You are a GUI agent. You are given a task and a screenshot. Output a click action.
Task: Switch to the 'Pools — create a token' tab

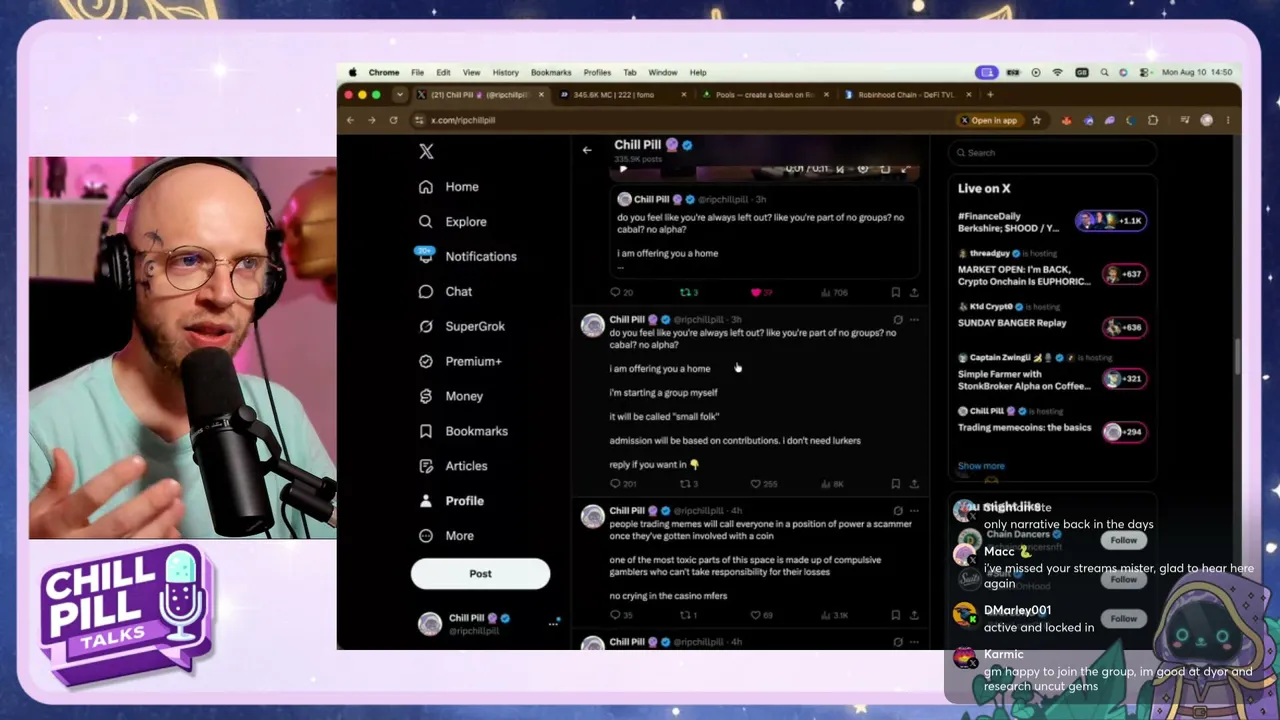click(767, 95)
